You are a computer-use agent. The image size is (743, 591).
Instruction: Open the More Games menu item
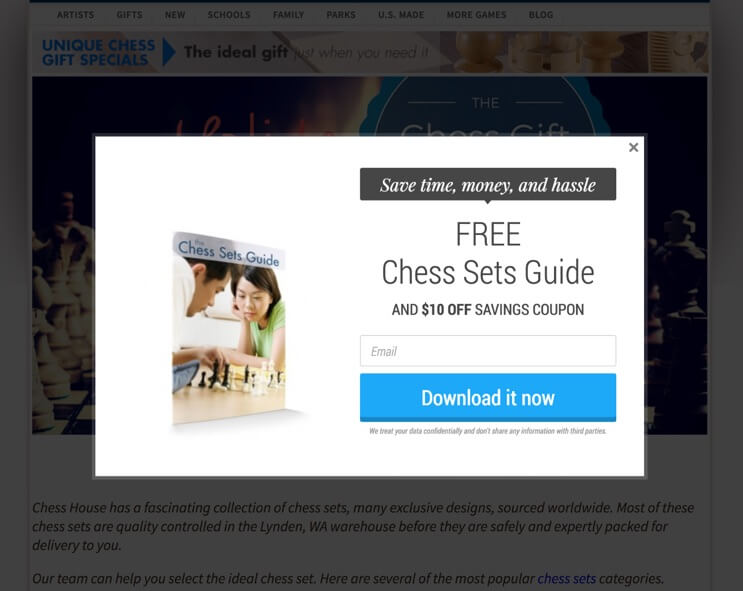pos(476,15)
